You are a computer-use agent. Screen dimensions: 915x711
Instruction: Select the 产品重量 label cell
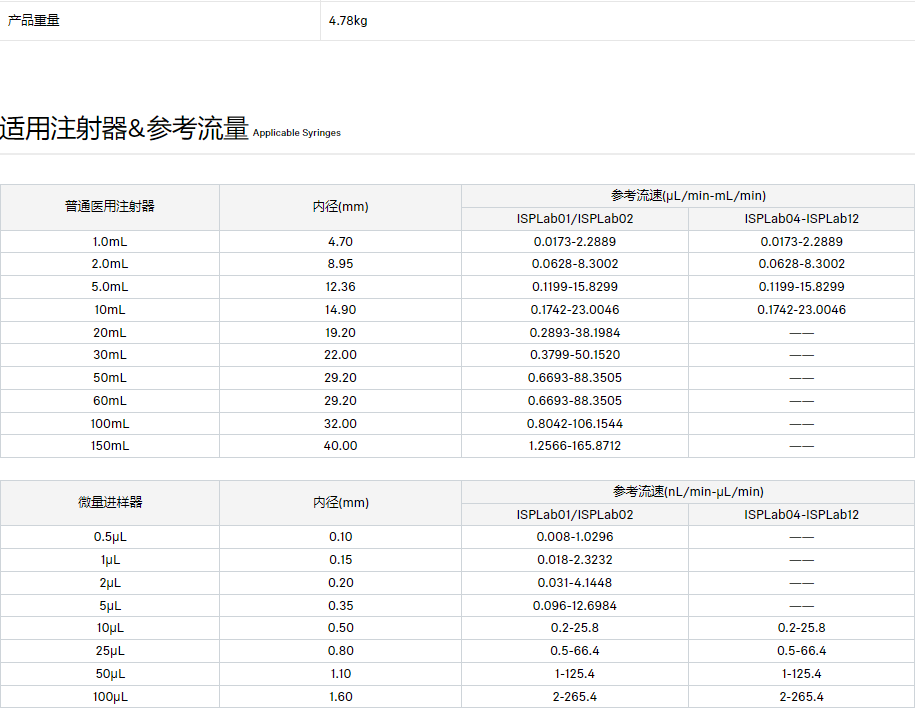point(34,20)
